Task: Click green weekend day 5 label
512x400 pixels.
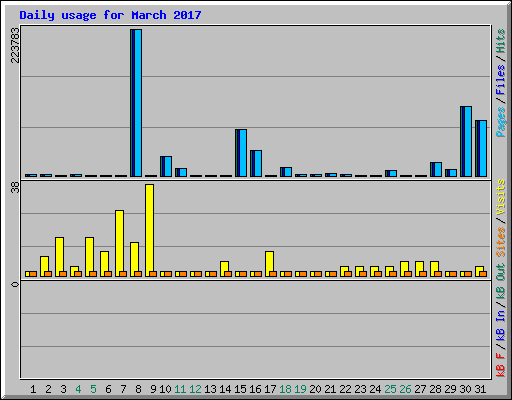Action: coord(93,389)
